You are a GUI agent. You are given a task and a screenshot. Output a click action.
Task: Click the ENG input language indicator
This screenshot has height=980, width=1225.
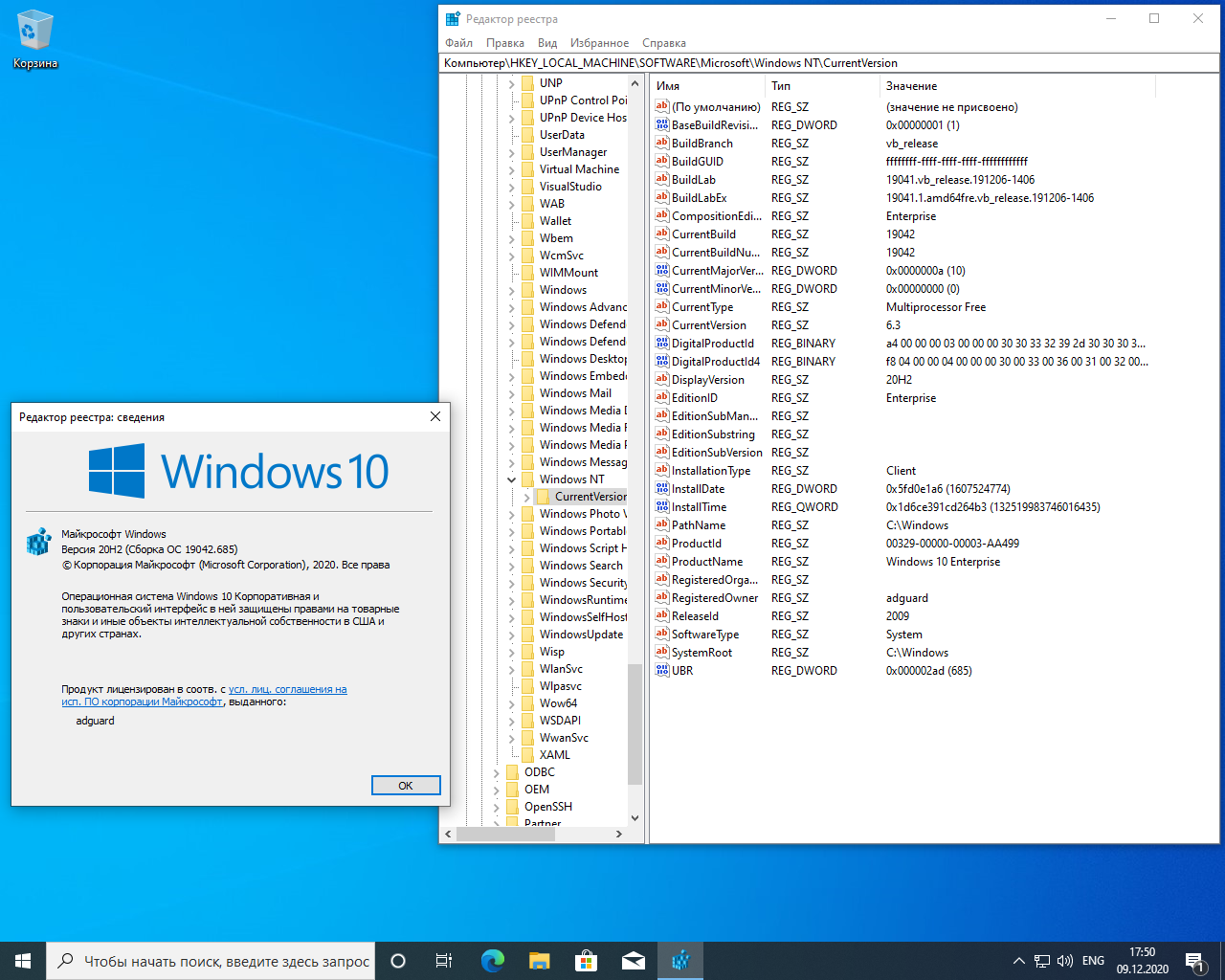point(1093,961)
